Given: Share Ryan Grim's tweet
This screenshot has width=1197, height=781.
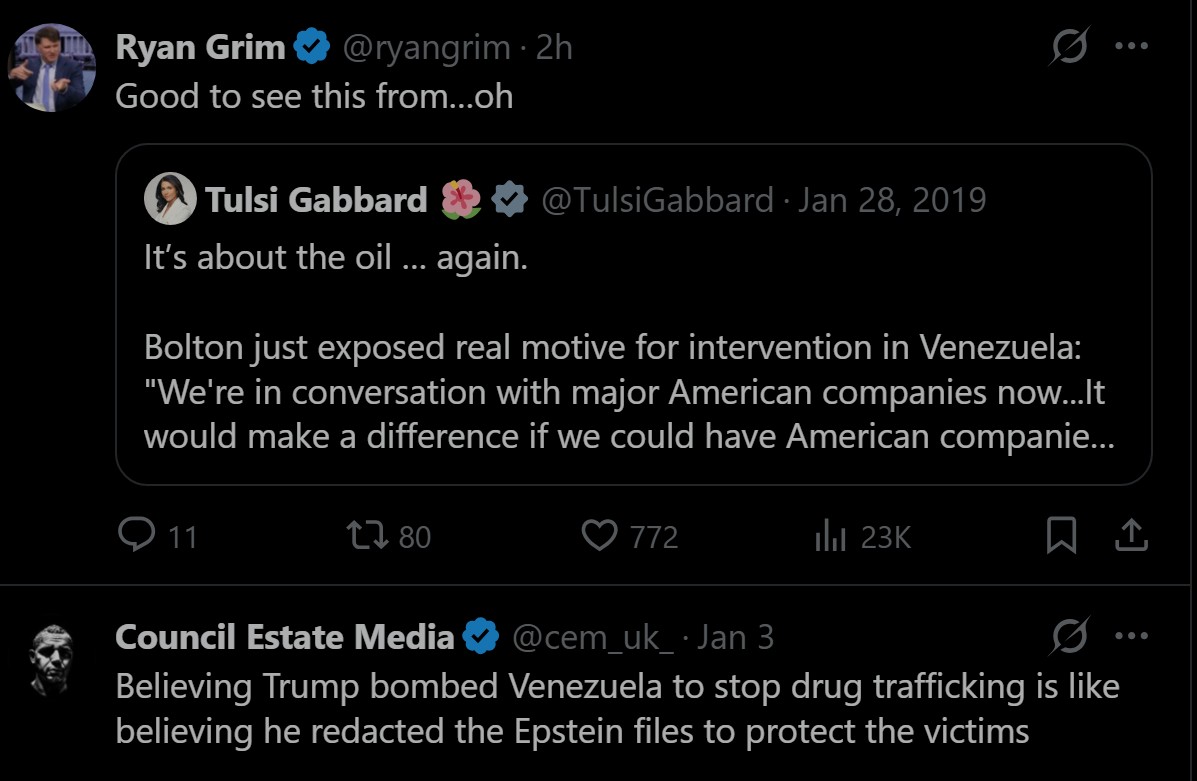Looking at the screenshot, I should pyautogui.click(x=1130, y=536).
